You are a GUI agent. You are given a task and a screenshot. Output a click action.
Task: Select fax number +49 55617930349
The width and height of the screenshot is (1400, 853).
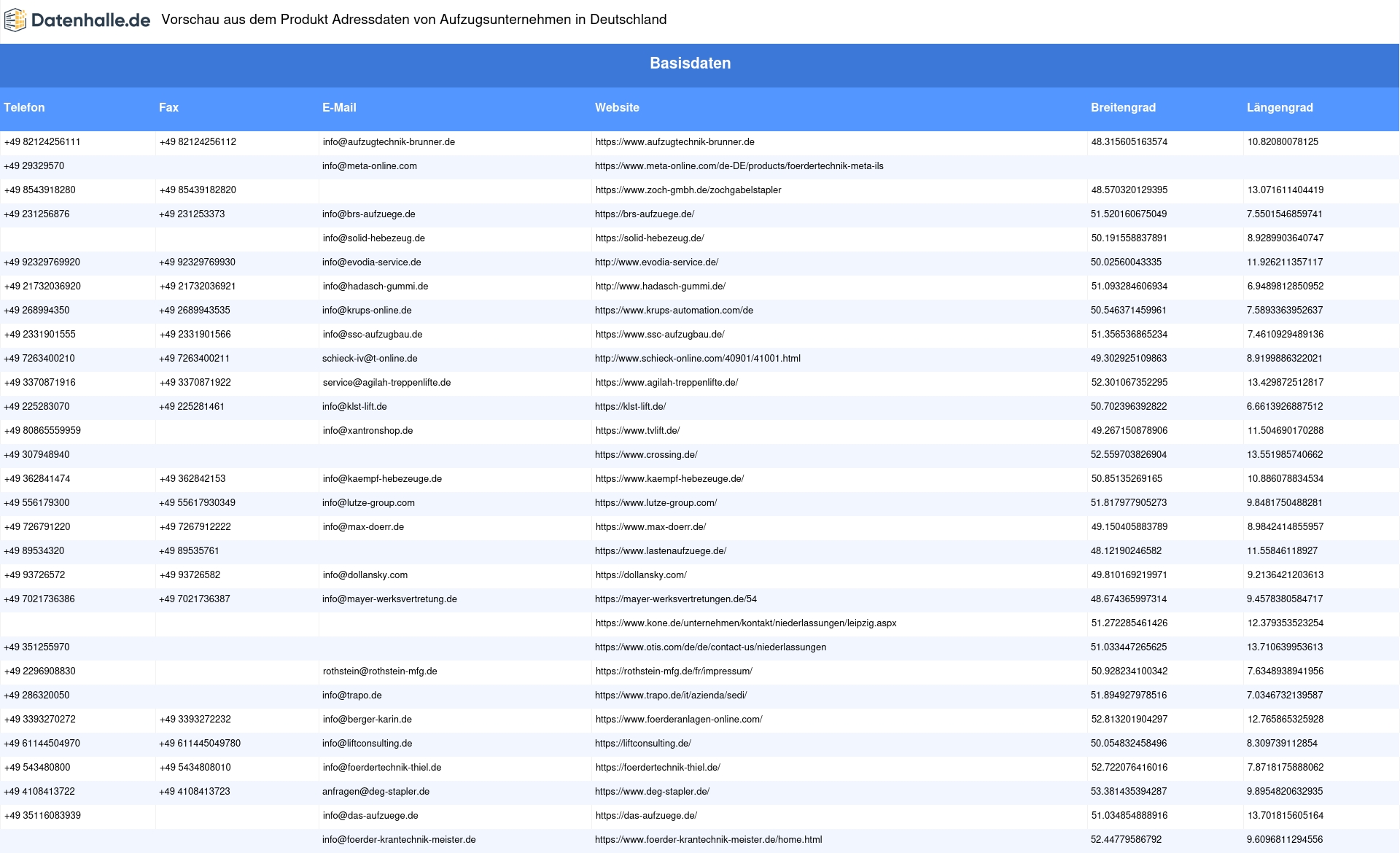point(197,503)
